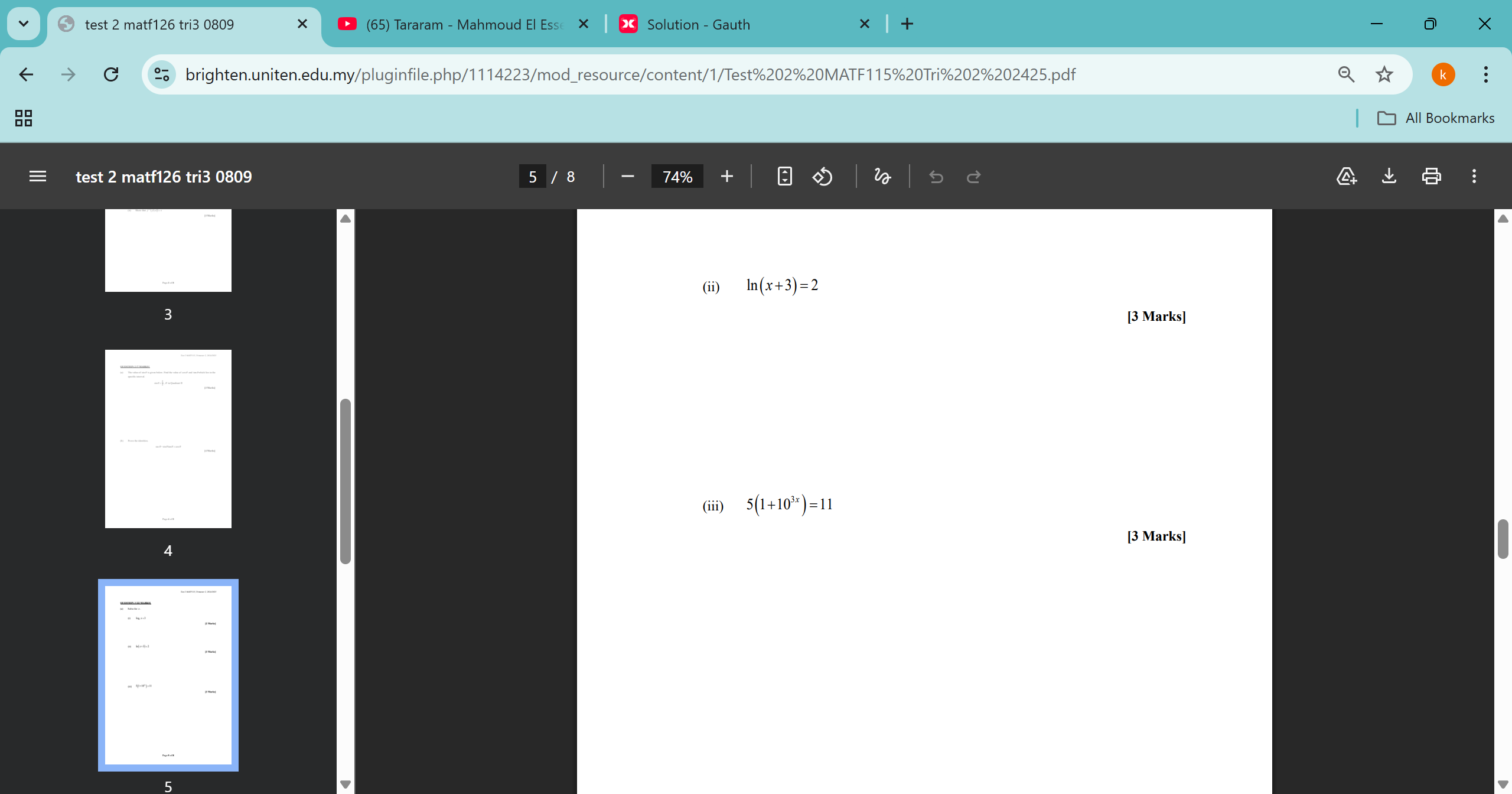
Task: Select the page 4 thumbnail
Action: 168,439
